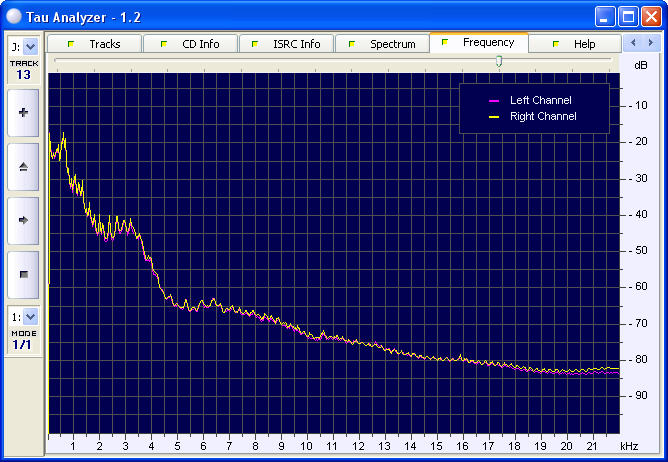Maximize the Tau Analyzer window

pyautogui.click(x=628, y=17)
